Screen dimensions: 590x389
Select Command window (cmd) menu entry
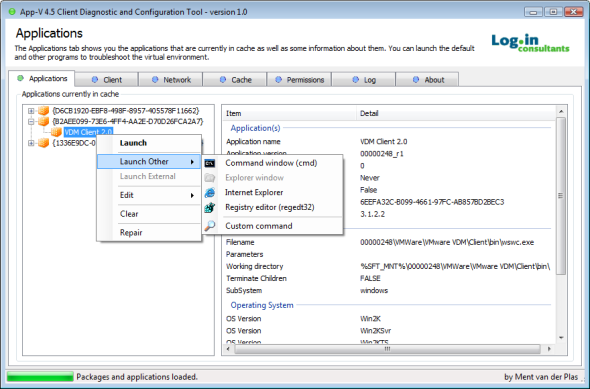point(272,163)
